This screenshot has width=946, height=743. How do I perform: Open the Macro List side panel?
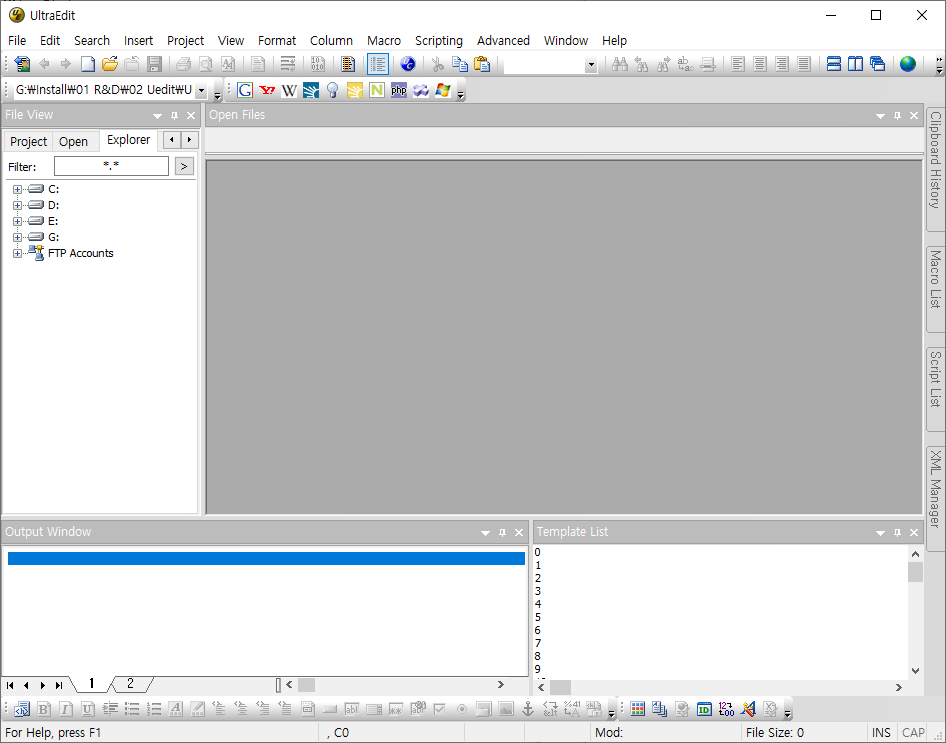(x=935, y=288)
